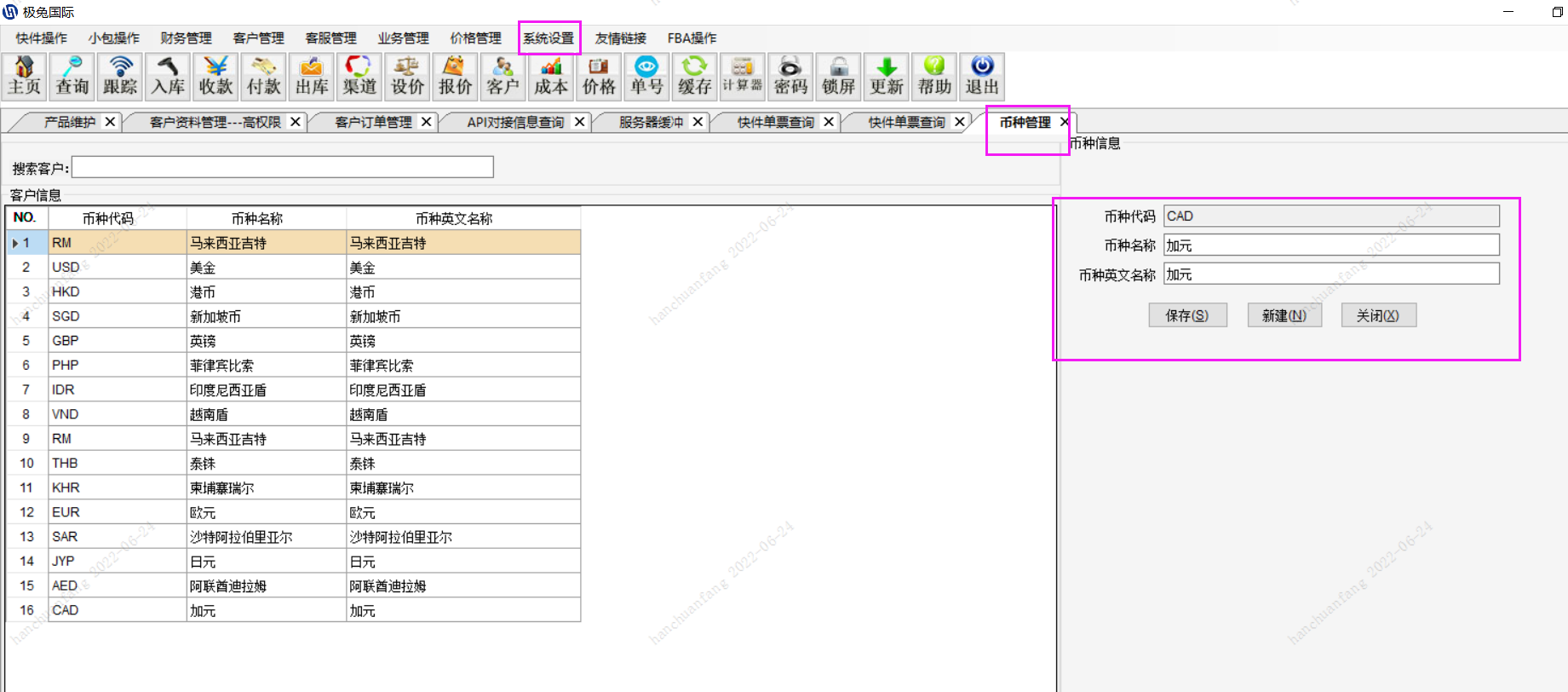Open the 价格 price toolbar icon
Screen dimensions: 1568x692
click(599, 77)
